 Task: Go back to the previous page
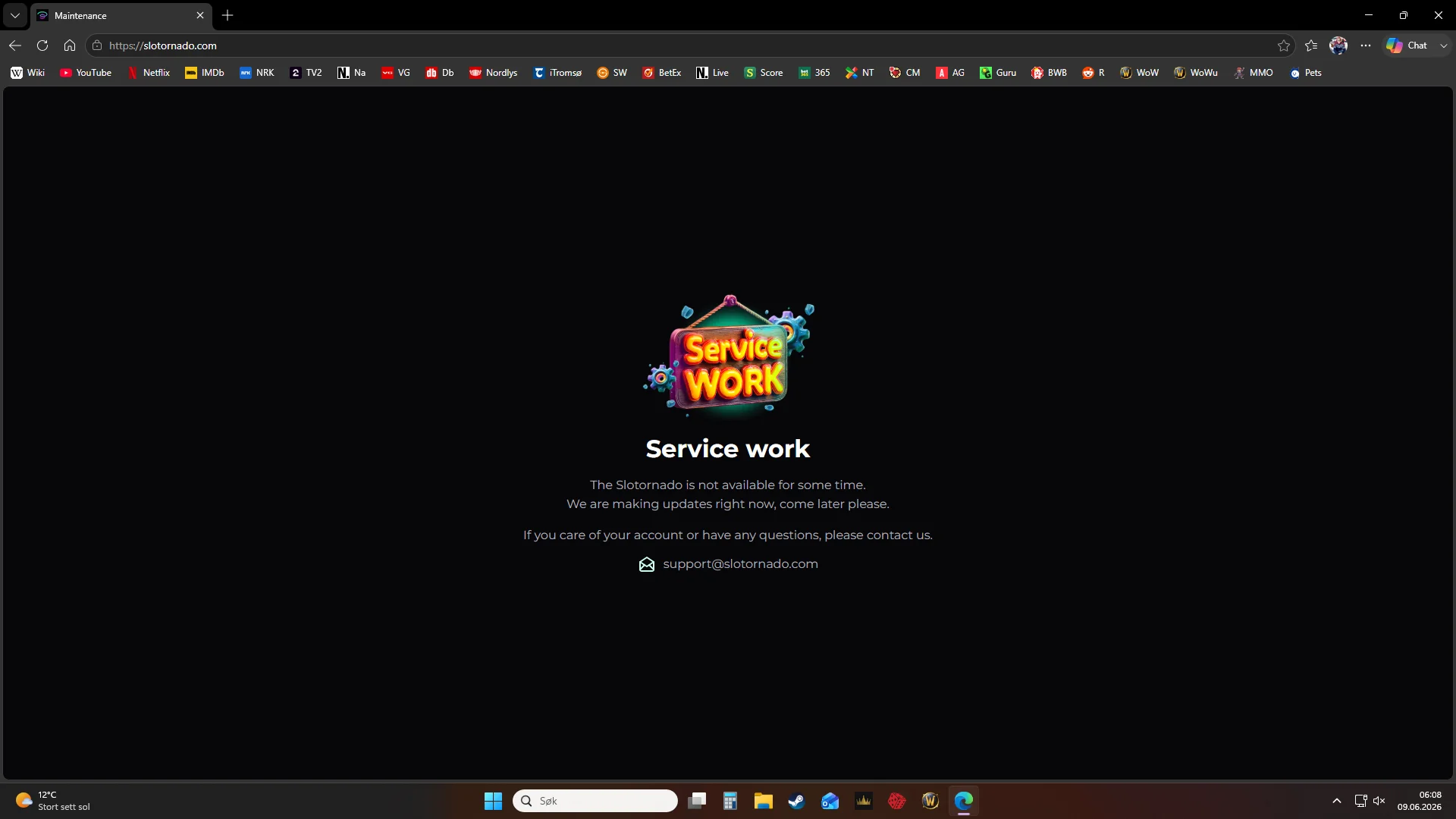[x=15, y=45]
